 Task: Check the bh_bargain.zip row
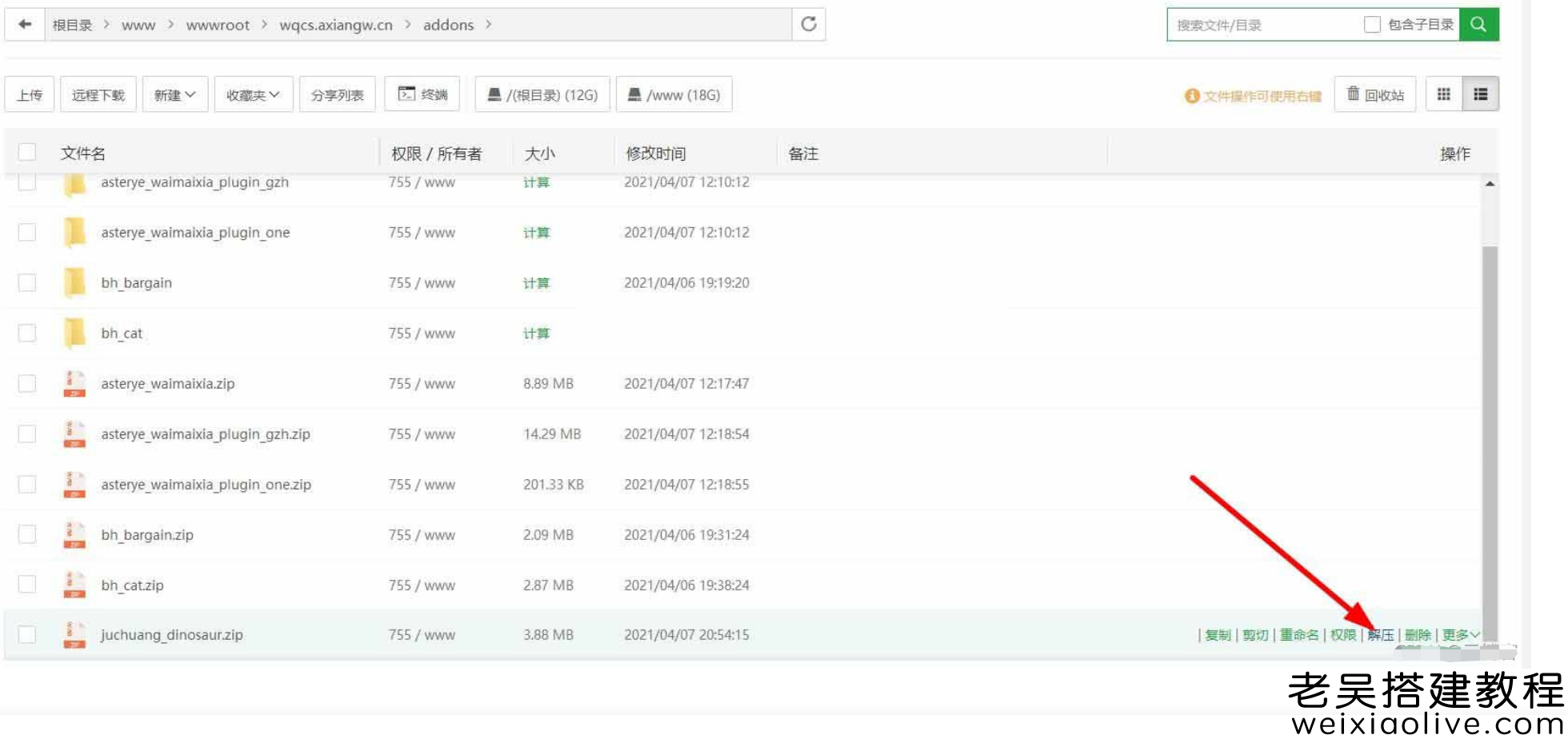coord(27,535)
